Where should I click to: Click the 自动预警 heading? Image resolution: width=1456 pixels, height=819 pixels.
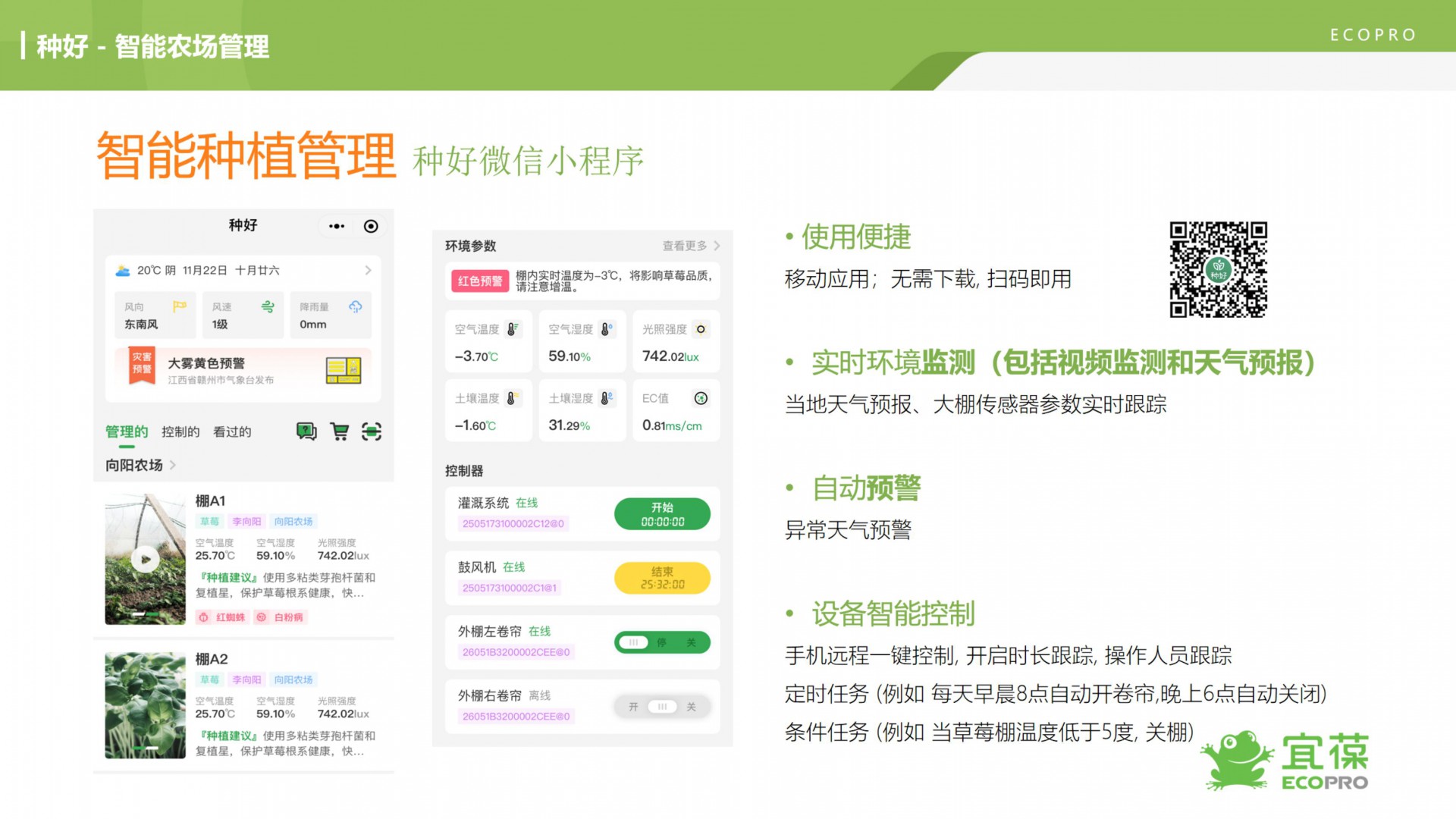(x=866, y=488)
